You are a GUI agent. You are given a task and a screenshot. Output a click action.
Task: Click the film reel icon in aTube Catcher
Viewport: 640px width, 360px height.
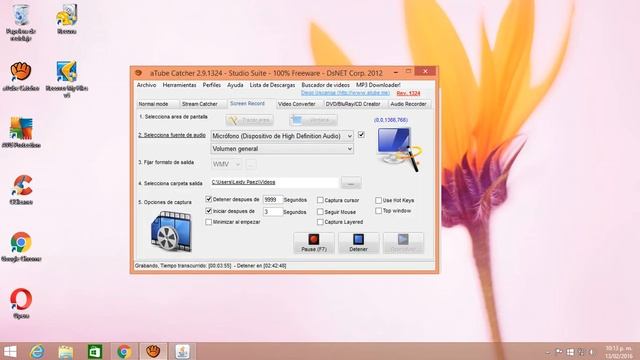click(x=171, y=231)
